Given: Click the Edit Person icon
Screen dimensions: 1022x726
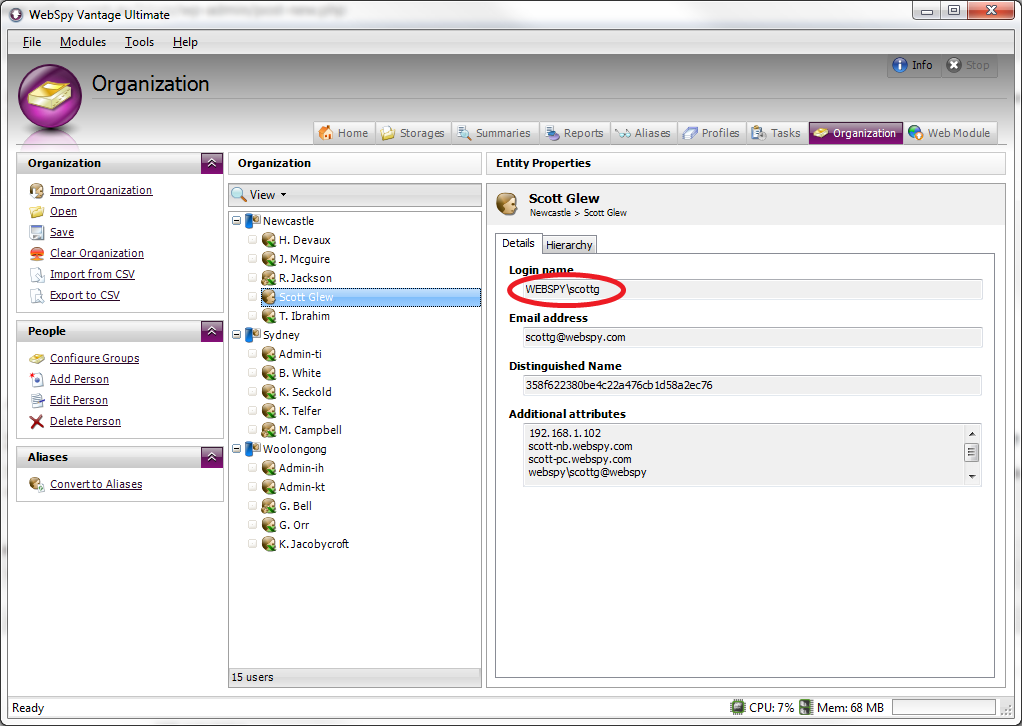Looking at the screenshot, I should [x=36, y=400].
